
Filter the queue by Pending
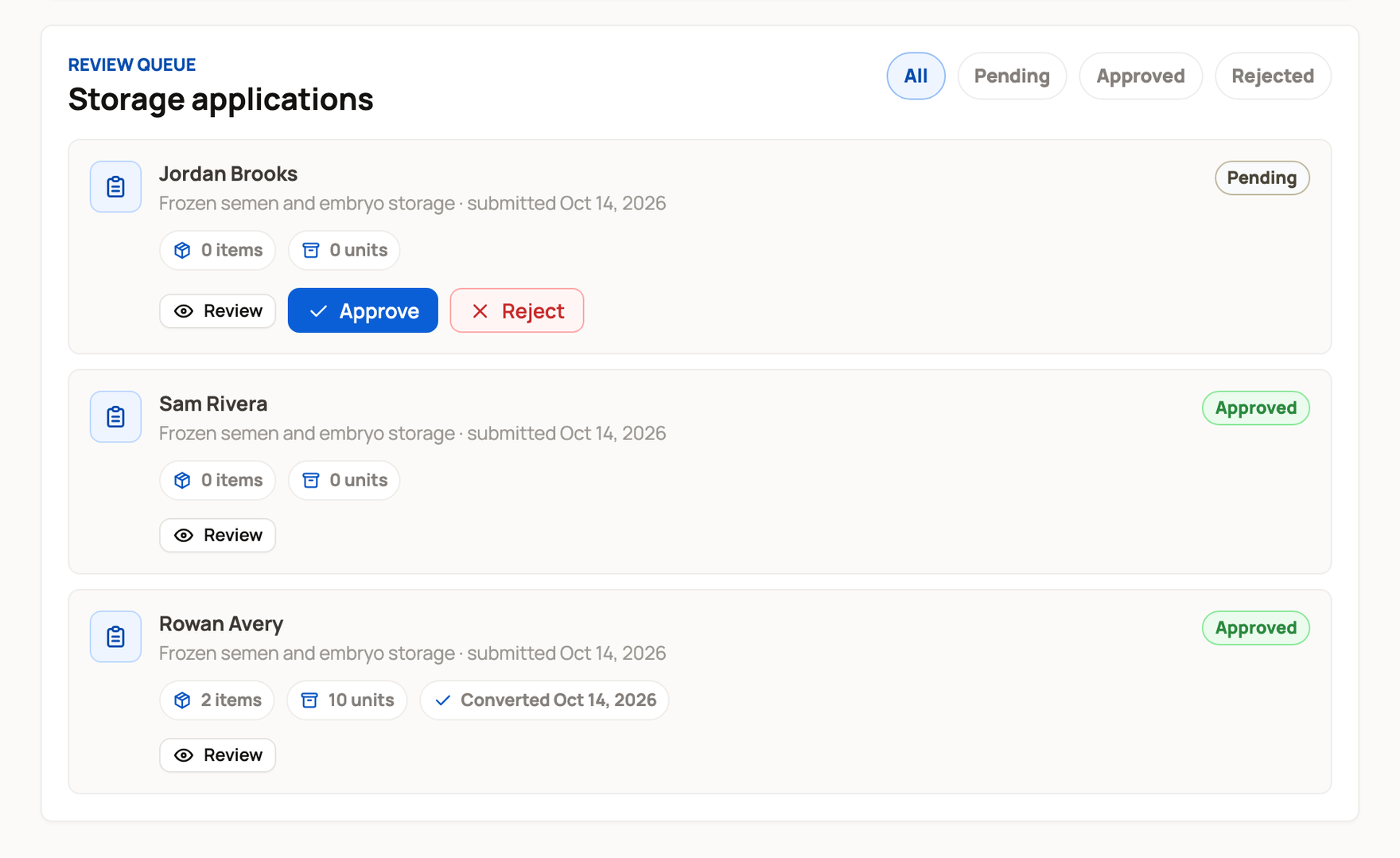(1012, 76)
